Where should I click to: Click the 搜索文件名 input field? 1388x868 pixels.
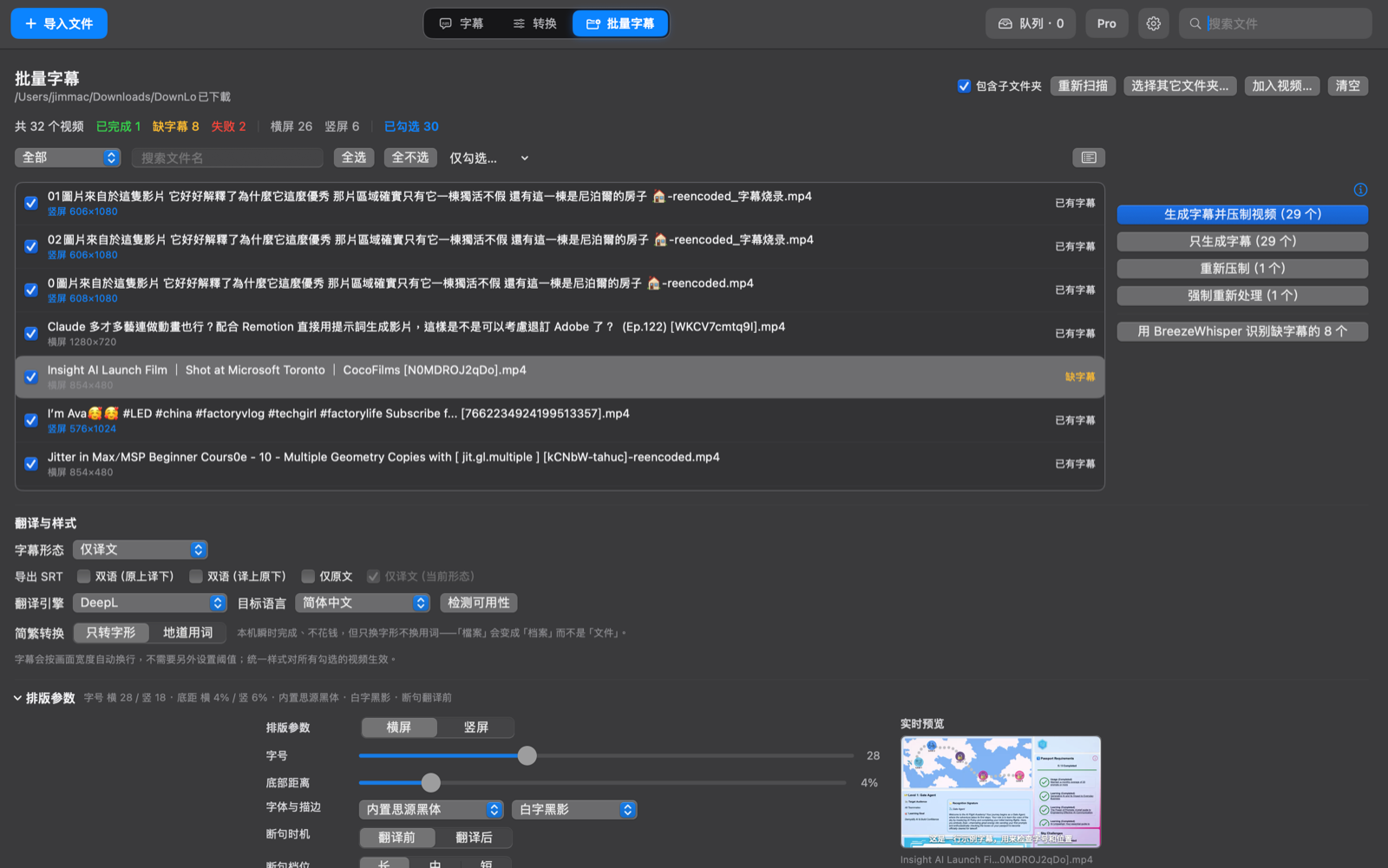point(227,158)
